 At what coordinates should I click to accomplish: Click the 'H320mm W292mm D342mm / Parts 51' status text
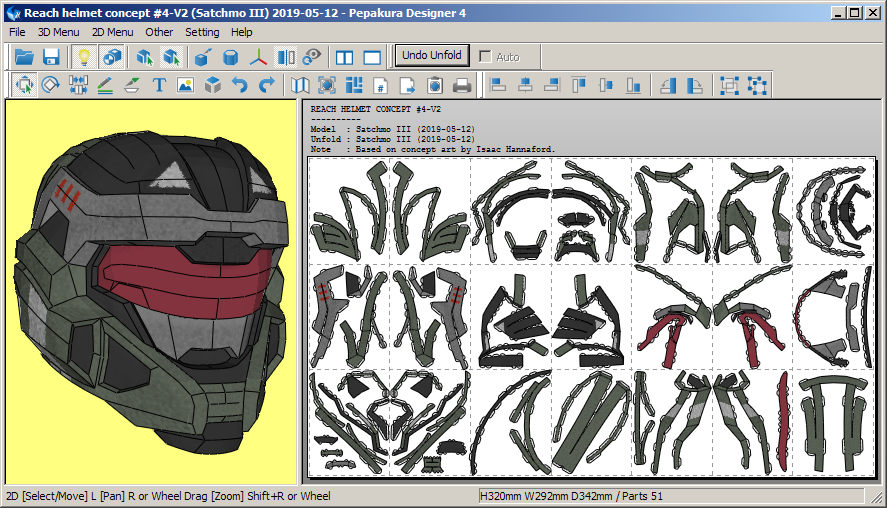[571, 496]
